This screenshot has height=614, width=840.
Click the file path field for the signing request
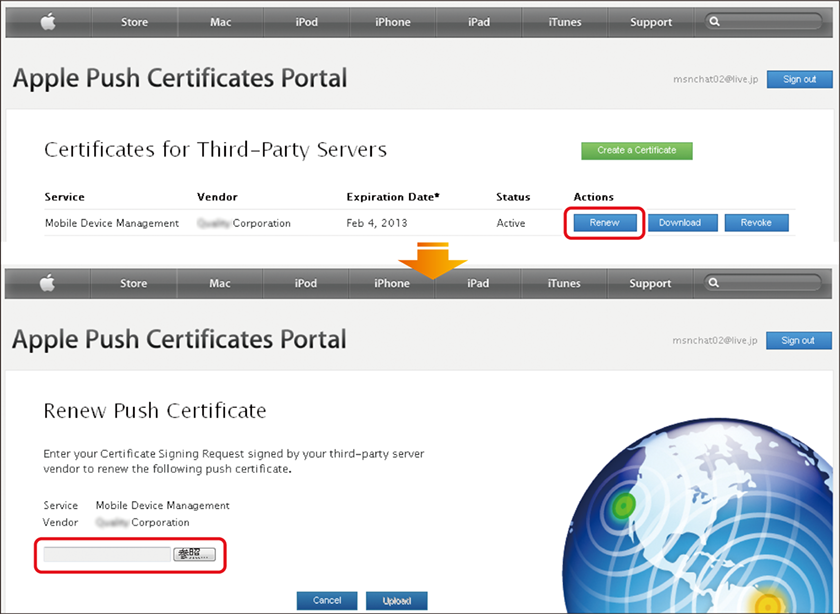point(107,555)
